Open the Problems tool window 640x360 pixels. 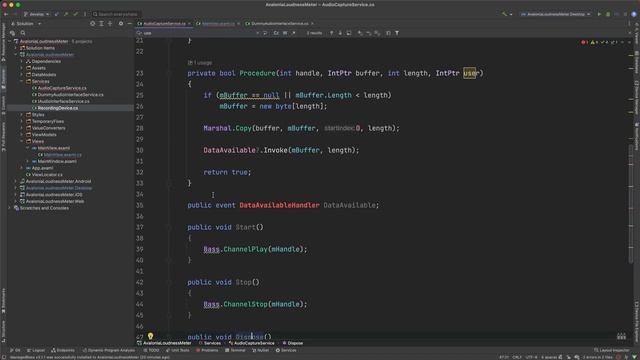pyautogui.click(x=207, y=350)
